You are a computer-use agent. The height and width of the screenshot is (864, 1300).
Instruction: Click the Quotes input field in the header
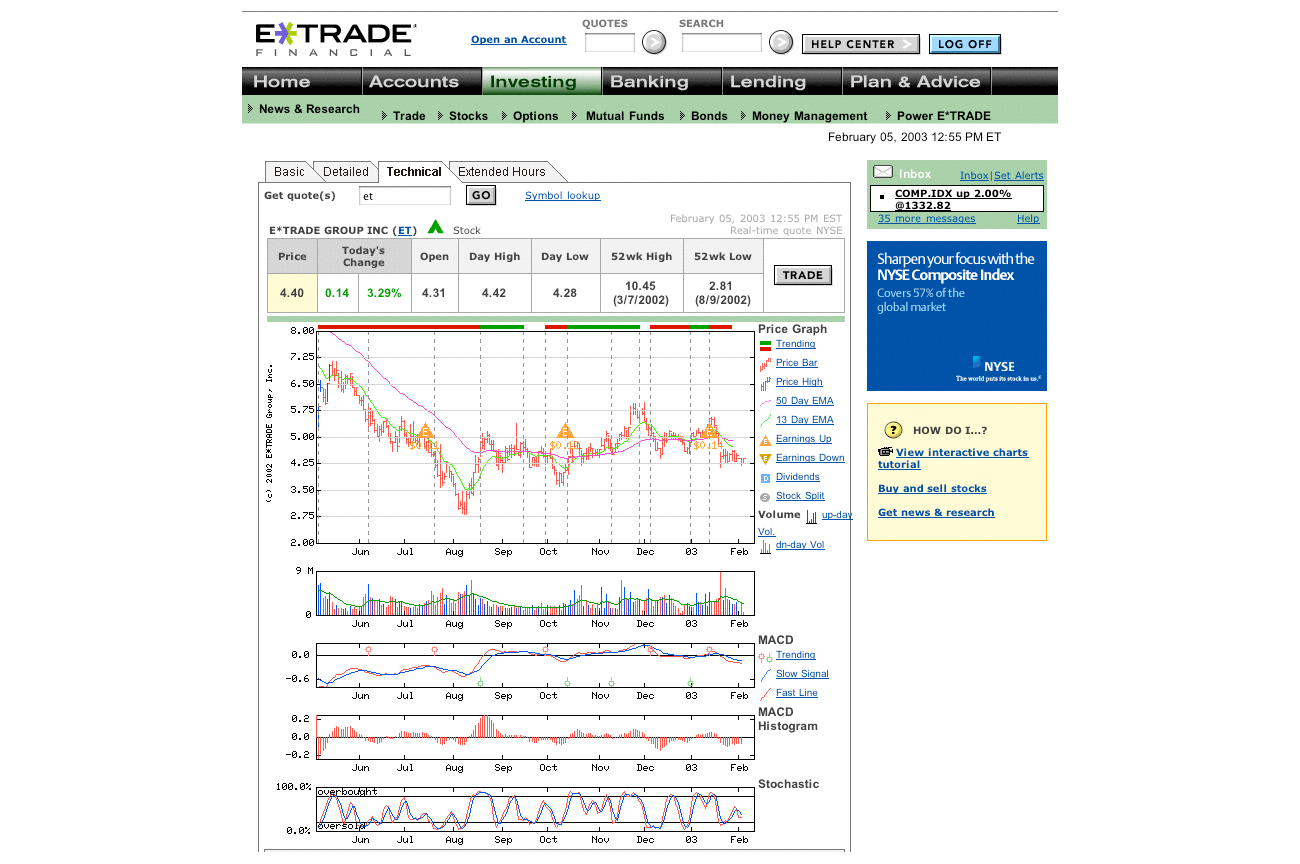point(610,43)
